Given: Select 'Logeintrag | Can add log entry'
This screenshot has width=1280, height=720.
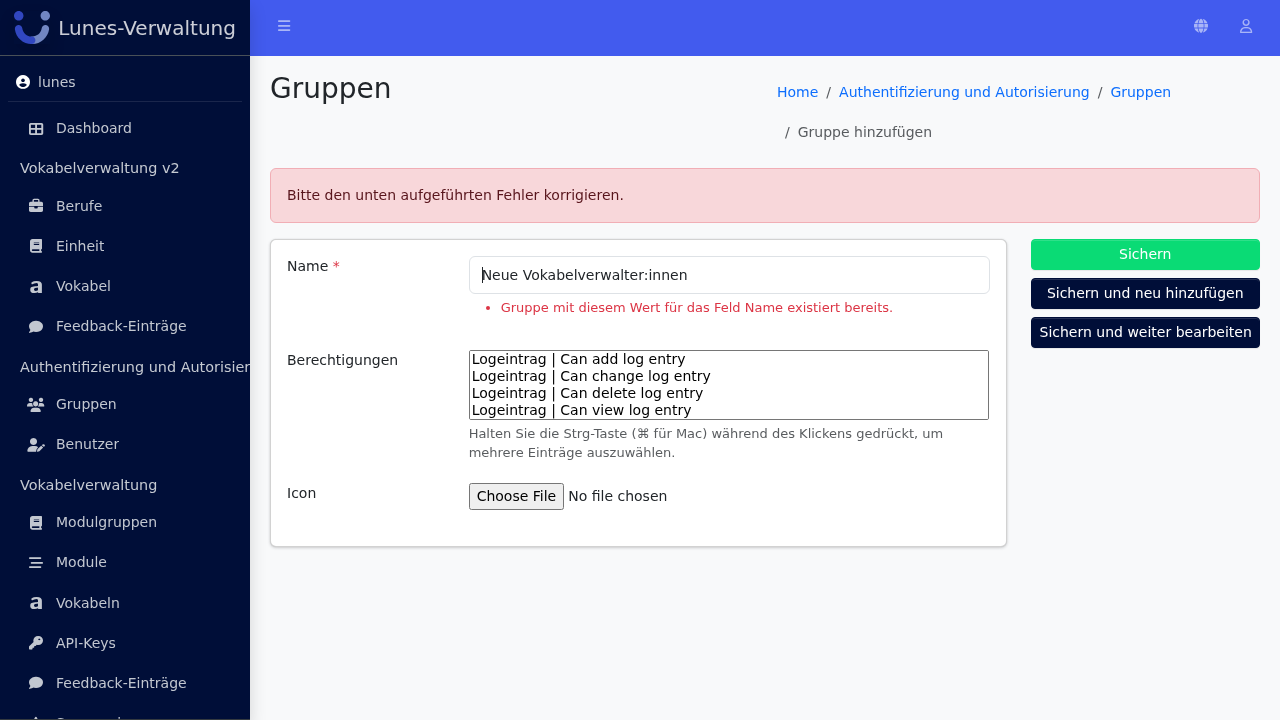Looking at the screenshot, I should click(728, 359).
